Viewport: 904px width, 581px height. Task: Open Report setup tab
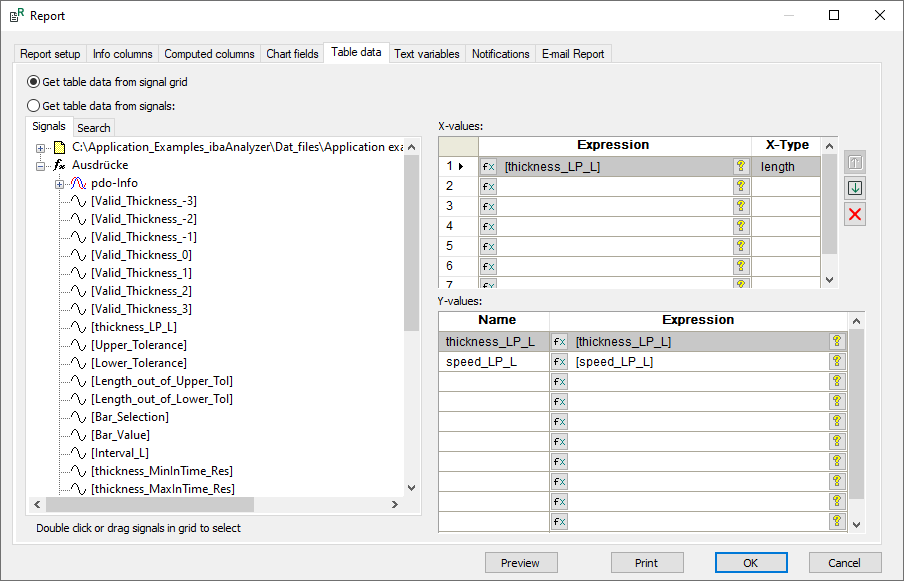(x=50, y=54)
